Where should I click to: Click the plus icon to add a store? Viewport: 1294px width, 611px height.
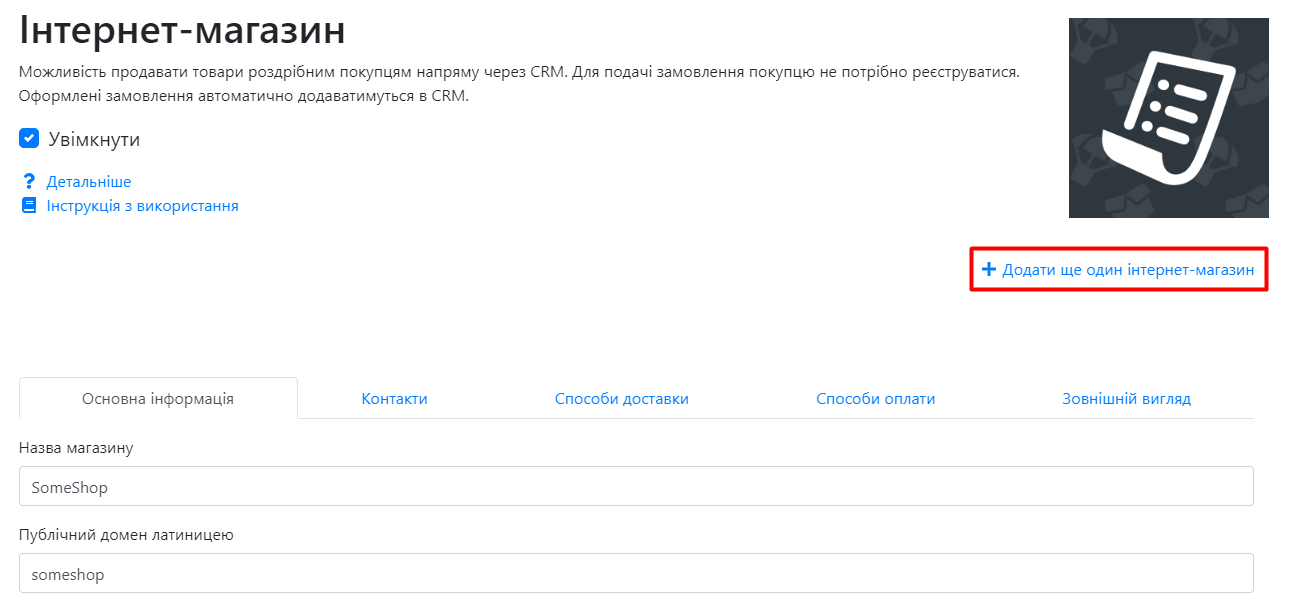click(989, 270)
